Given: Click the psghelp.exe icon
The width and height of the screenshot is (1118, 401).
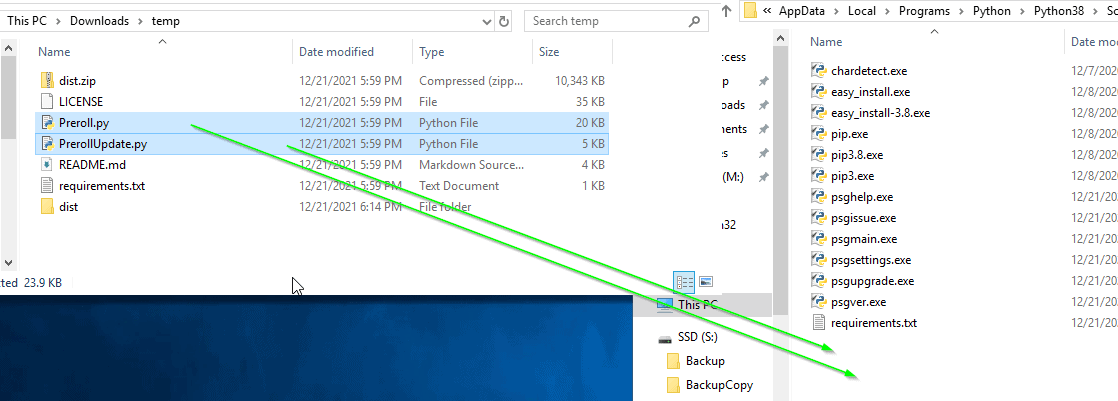Looking at the screenshot, I should [x=819, y=197].
